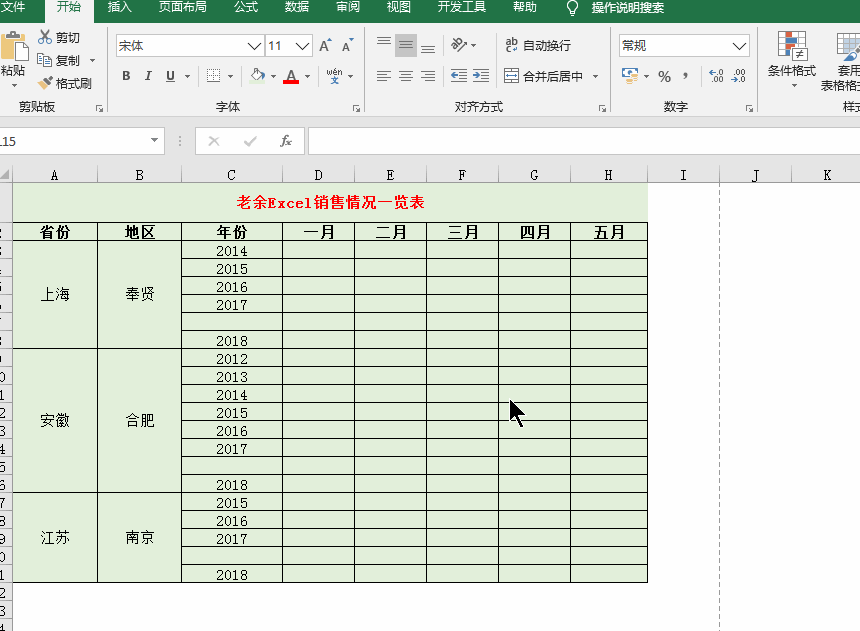The image size is (860, 631).
Task: Open the font size dropdown 11
Action: [x=303, y=46]
